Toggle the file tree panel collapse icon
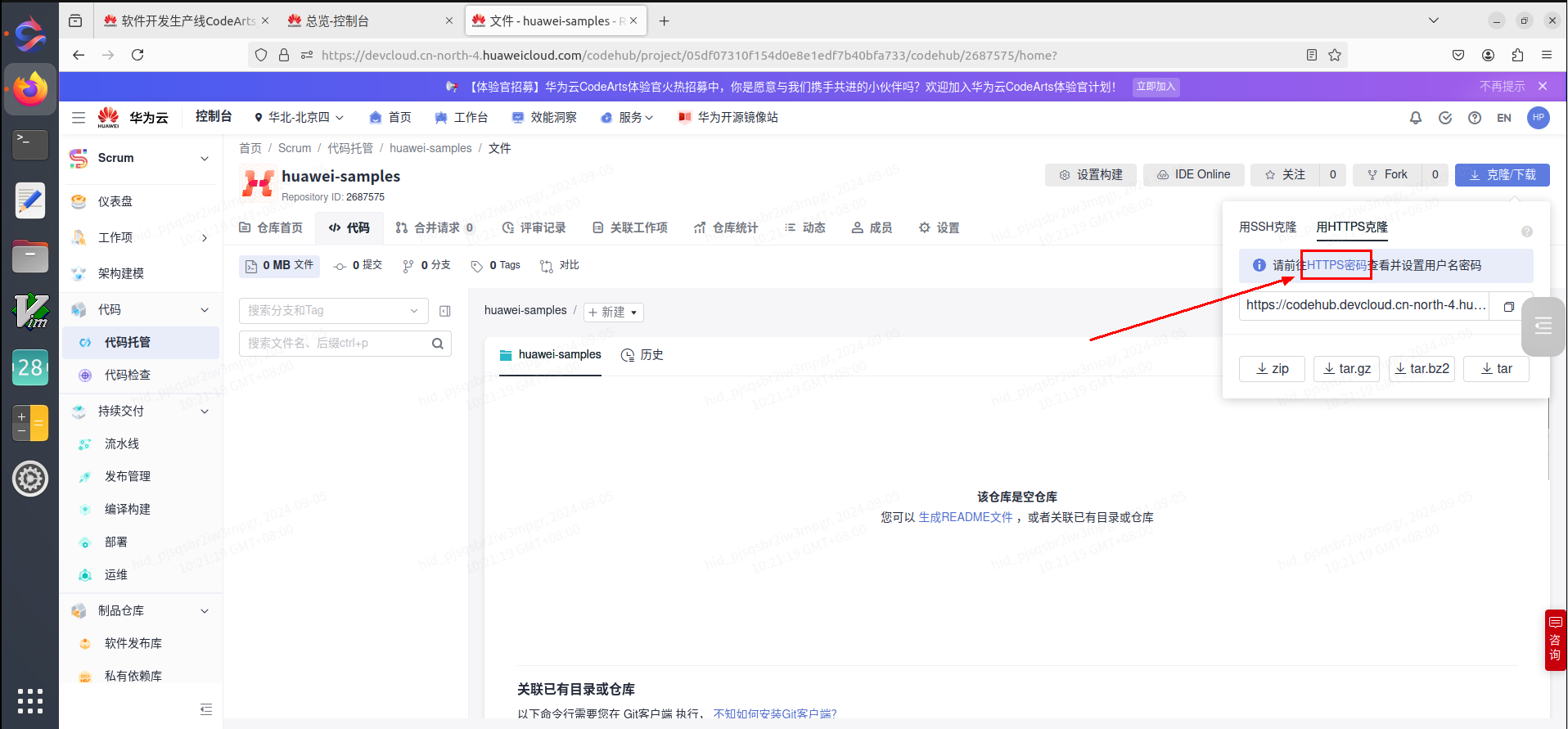Screen dimensions: 1568x729 click(x=445, y=311)
